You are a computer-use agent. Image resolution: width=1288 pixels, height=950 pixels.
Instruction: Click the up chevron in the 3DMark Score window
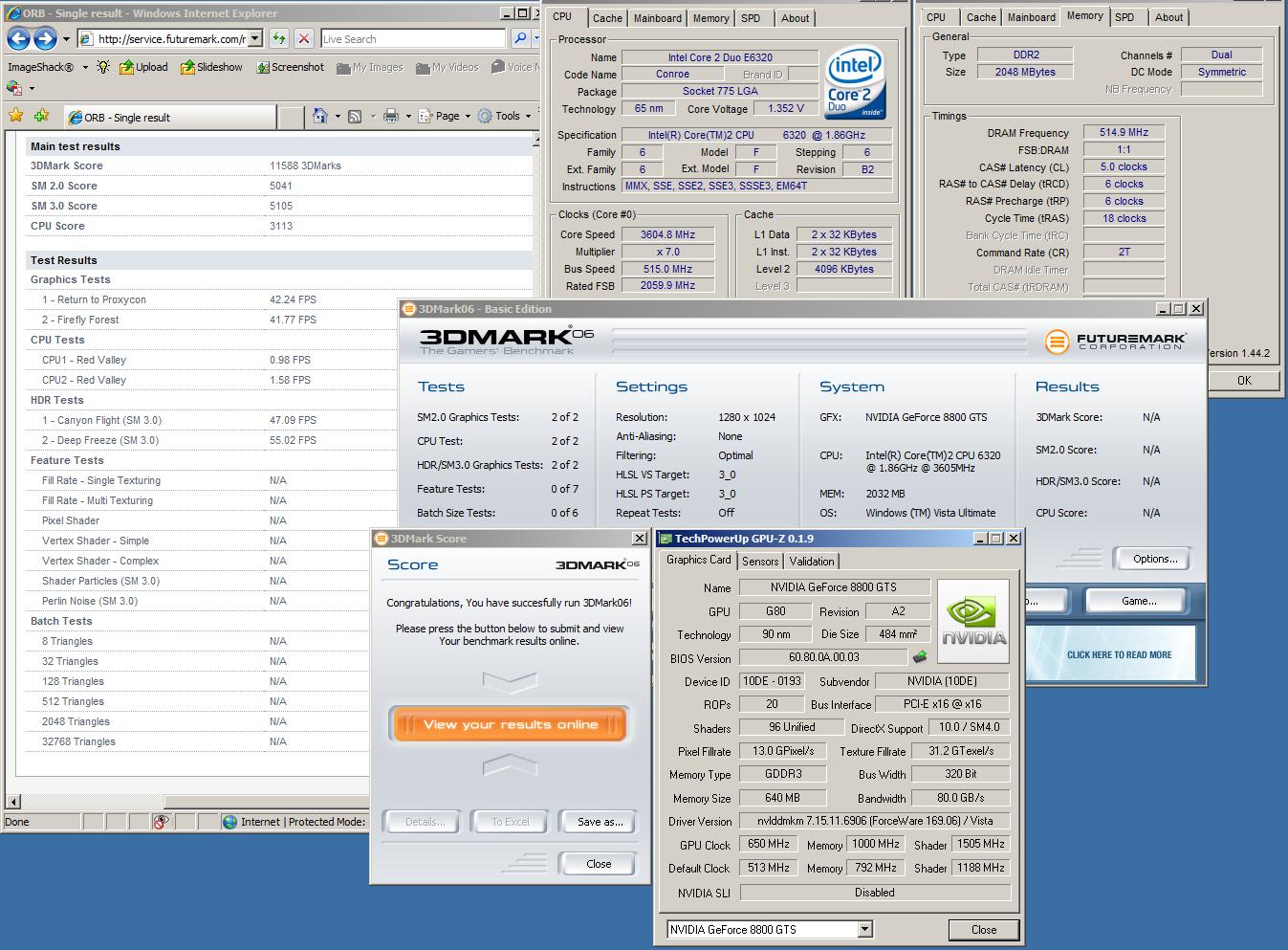click(510, 764)
